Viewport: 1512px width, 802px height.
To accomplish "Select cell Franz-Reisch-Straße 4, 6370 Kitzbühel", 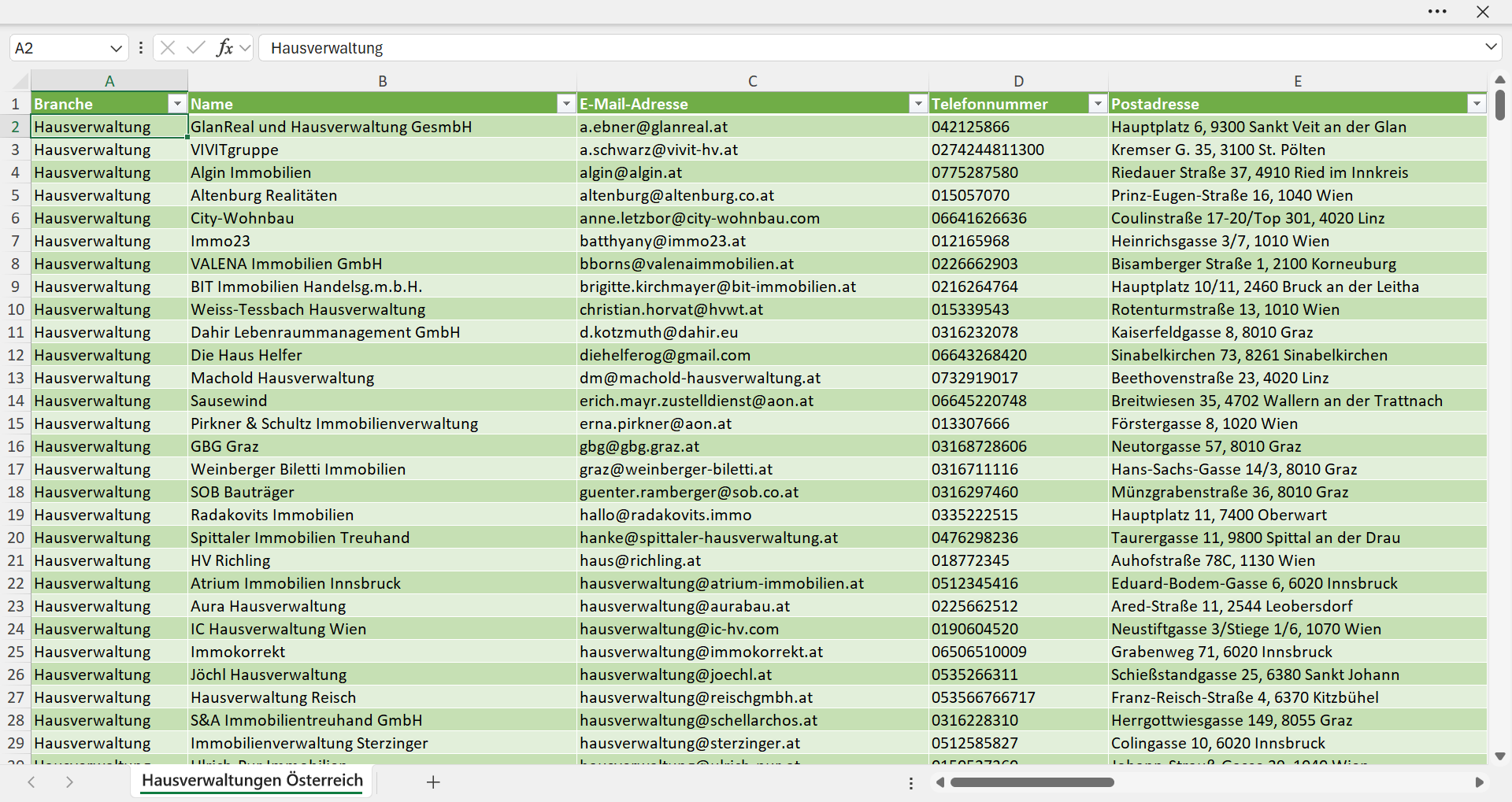I will (1298, 697).
